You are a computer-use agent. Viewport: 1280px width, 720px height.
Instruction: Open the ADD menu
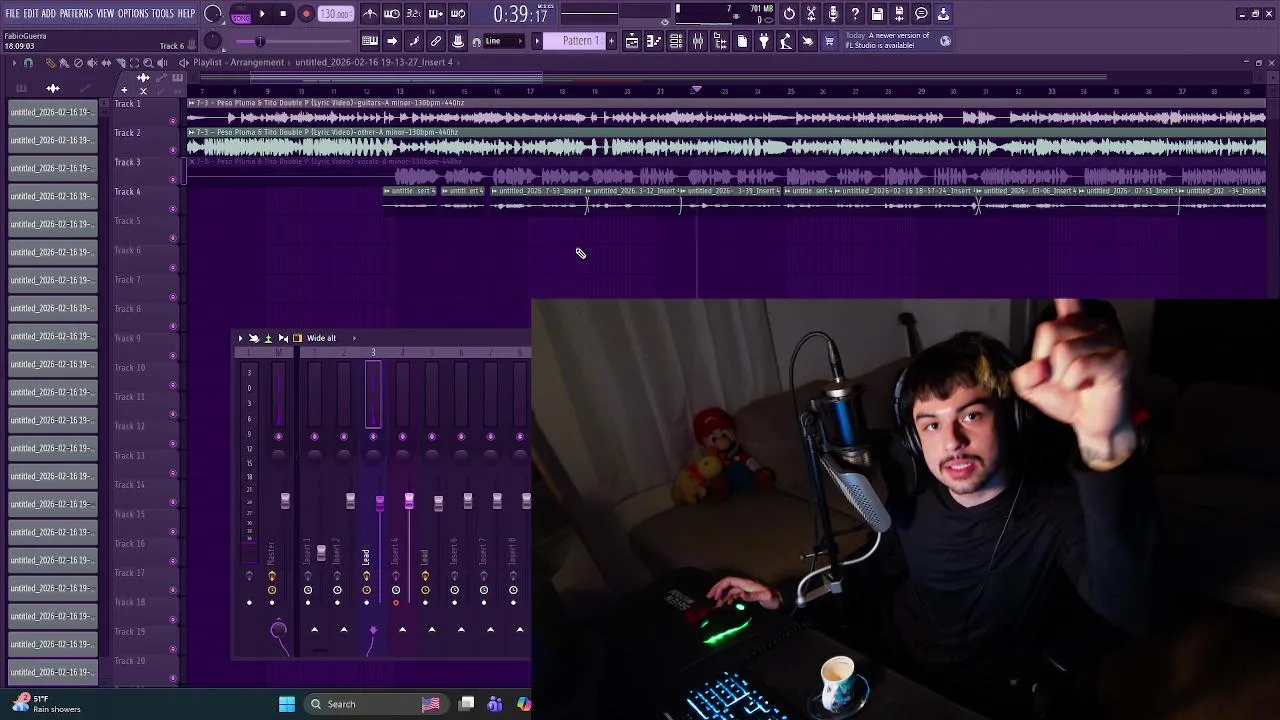tap(49, 13)
